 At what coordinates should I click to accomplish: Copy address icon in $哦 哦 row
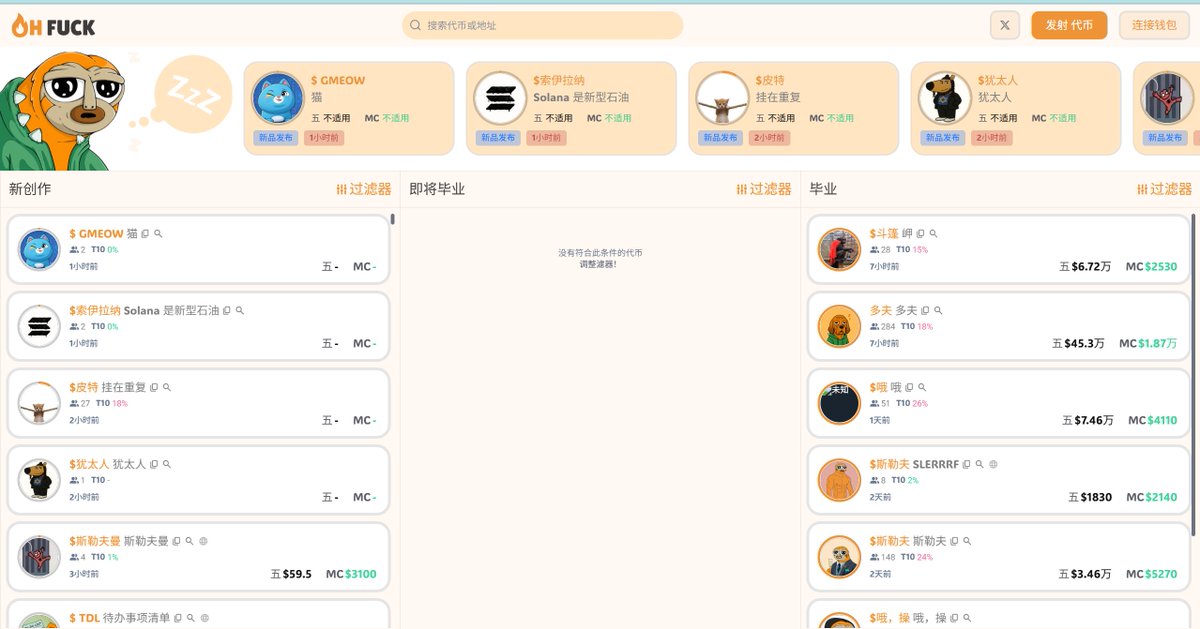909,387
